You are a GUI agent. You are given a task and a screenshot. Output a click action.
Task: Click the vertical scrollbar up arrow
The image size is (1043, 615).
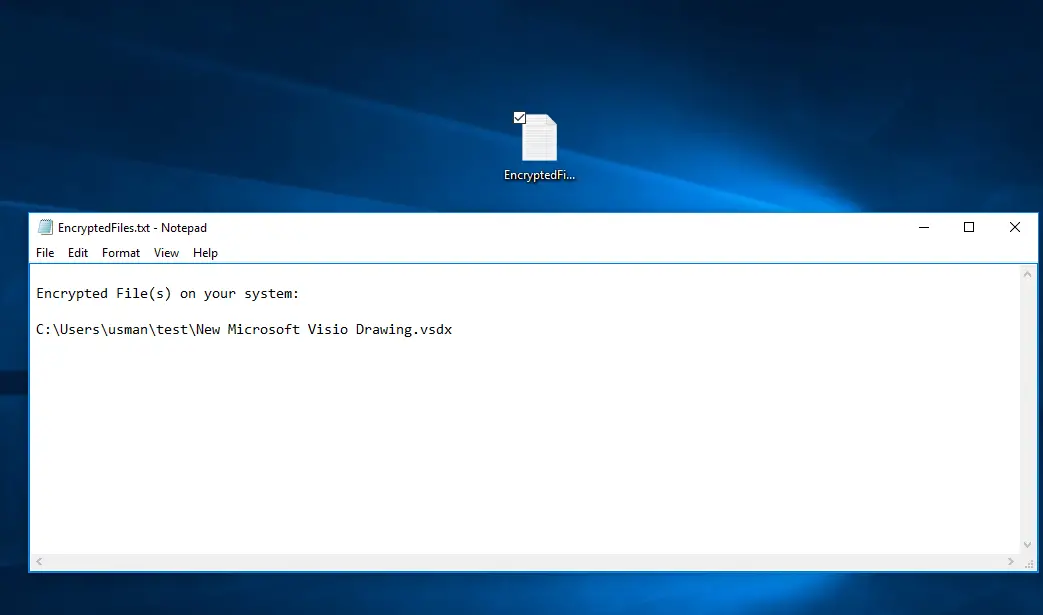coord(1028,274)
